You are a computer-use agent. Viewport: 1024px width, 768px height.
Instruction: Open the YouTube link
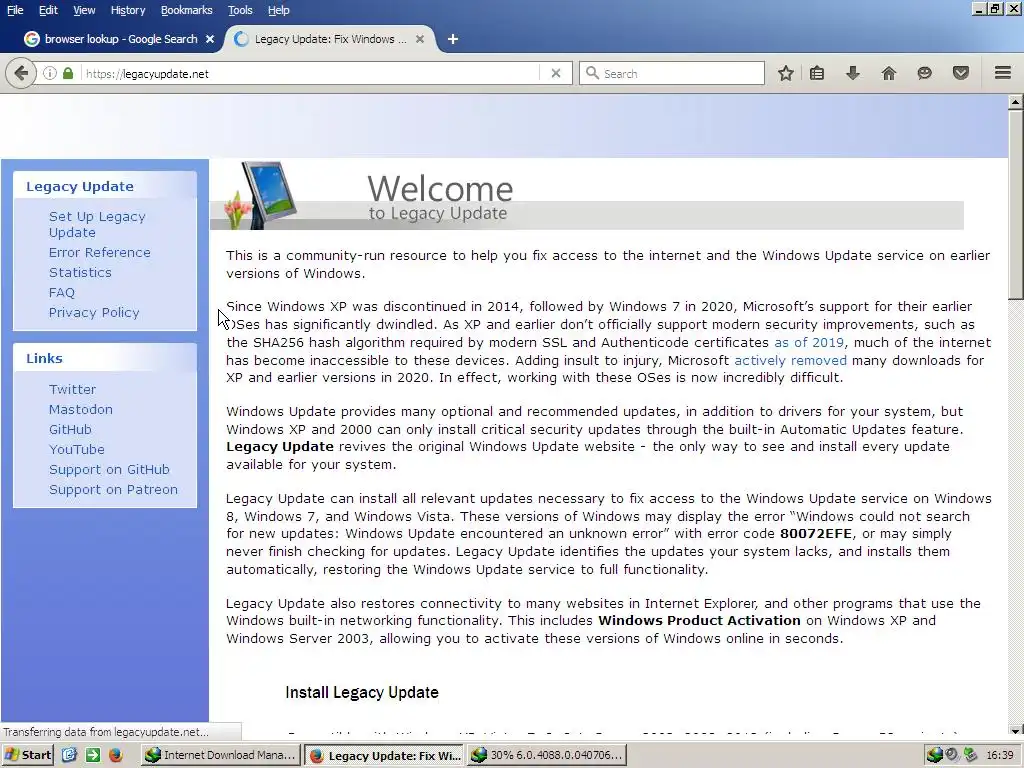[x=76, y=449]
